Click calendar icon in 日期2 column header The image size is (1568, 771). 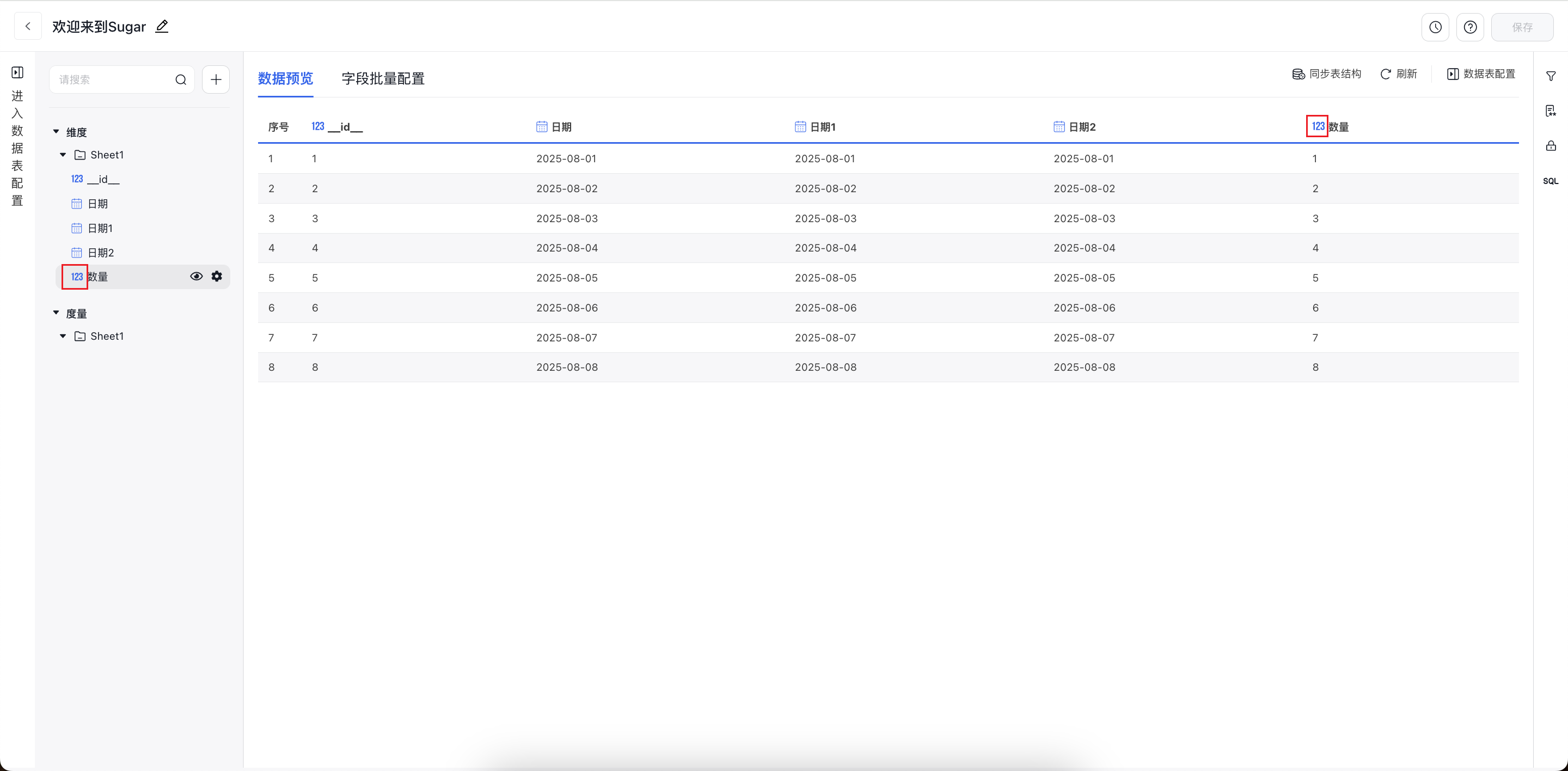point(1059,126)
